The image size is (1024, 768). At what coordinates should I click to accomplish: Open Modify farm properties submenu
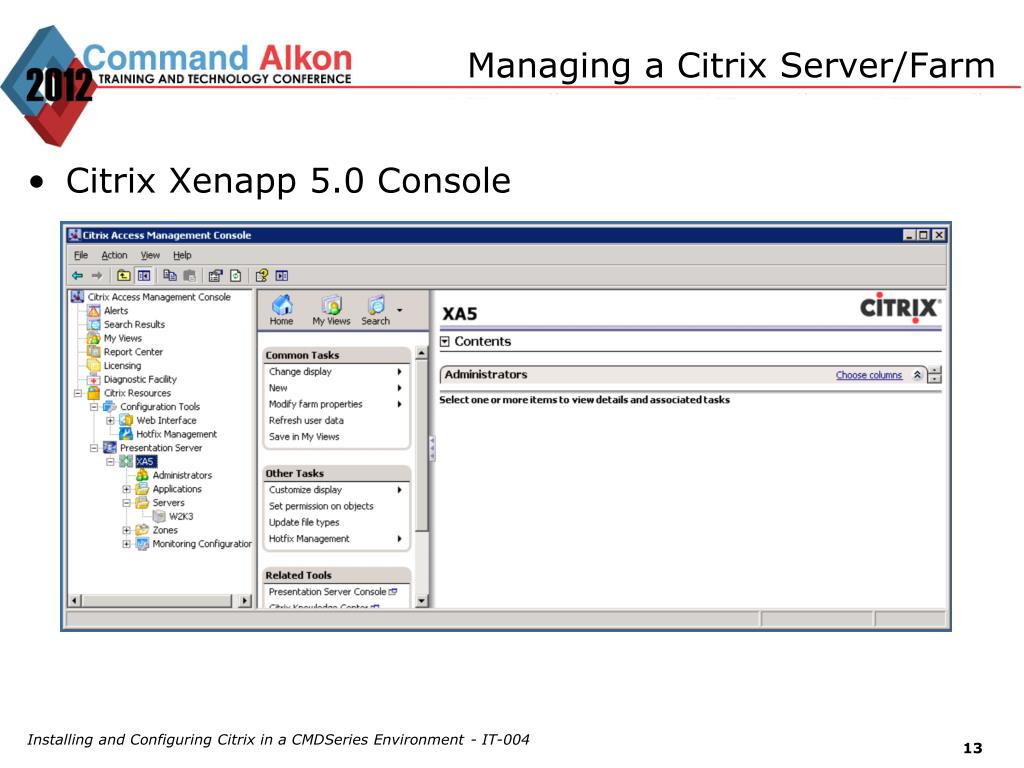tap(336, 404)
